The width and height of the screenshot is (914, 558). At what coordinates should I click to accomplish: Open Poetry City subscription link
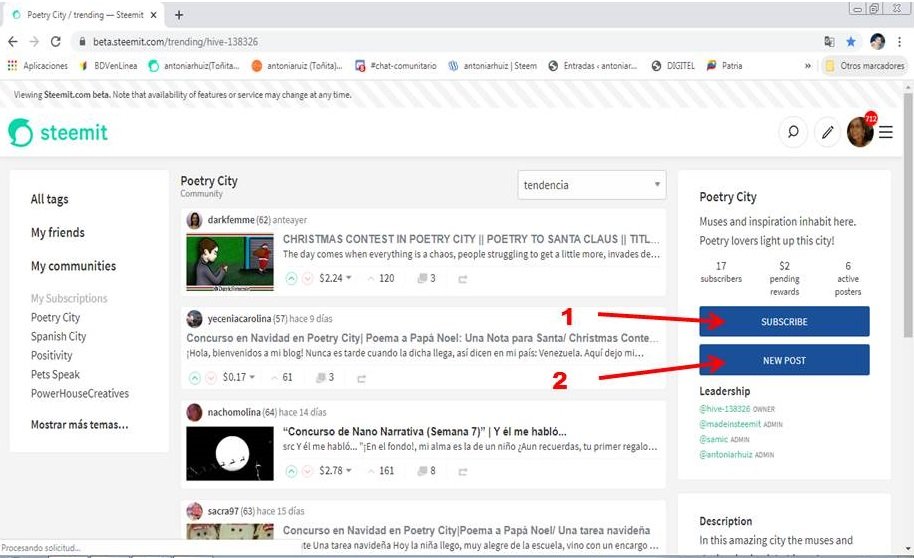tap(55, 317)
